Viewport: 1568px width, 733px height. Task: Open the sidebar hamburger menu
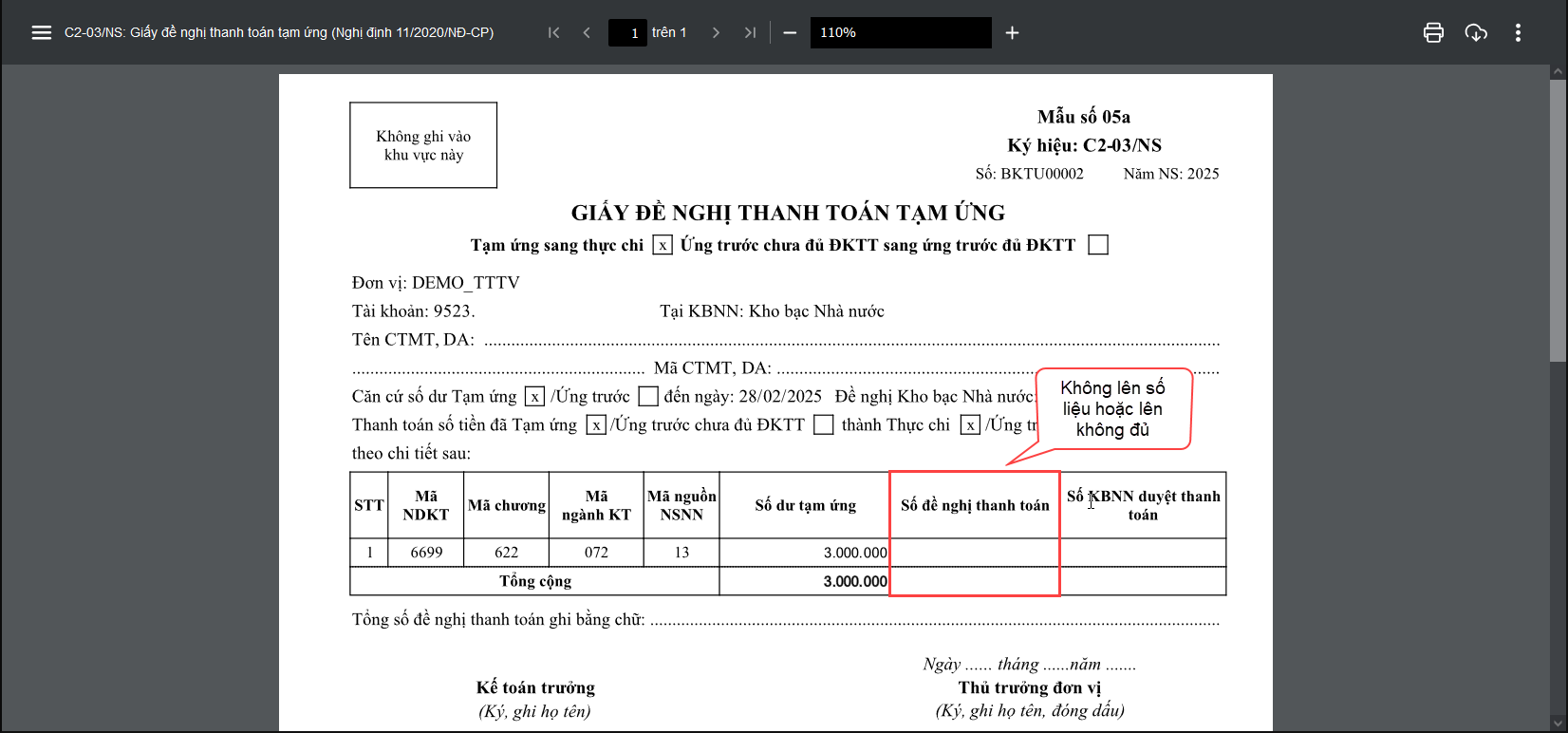[41, 32]
